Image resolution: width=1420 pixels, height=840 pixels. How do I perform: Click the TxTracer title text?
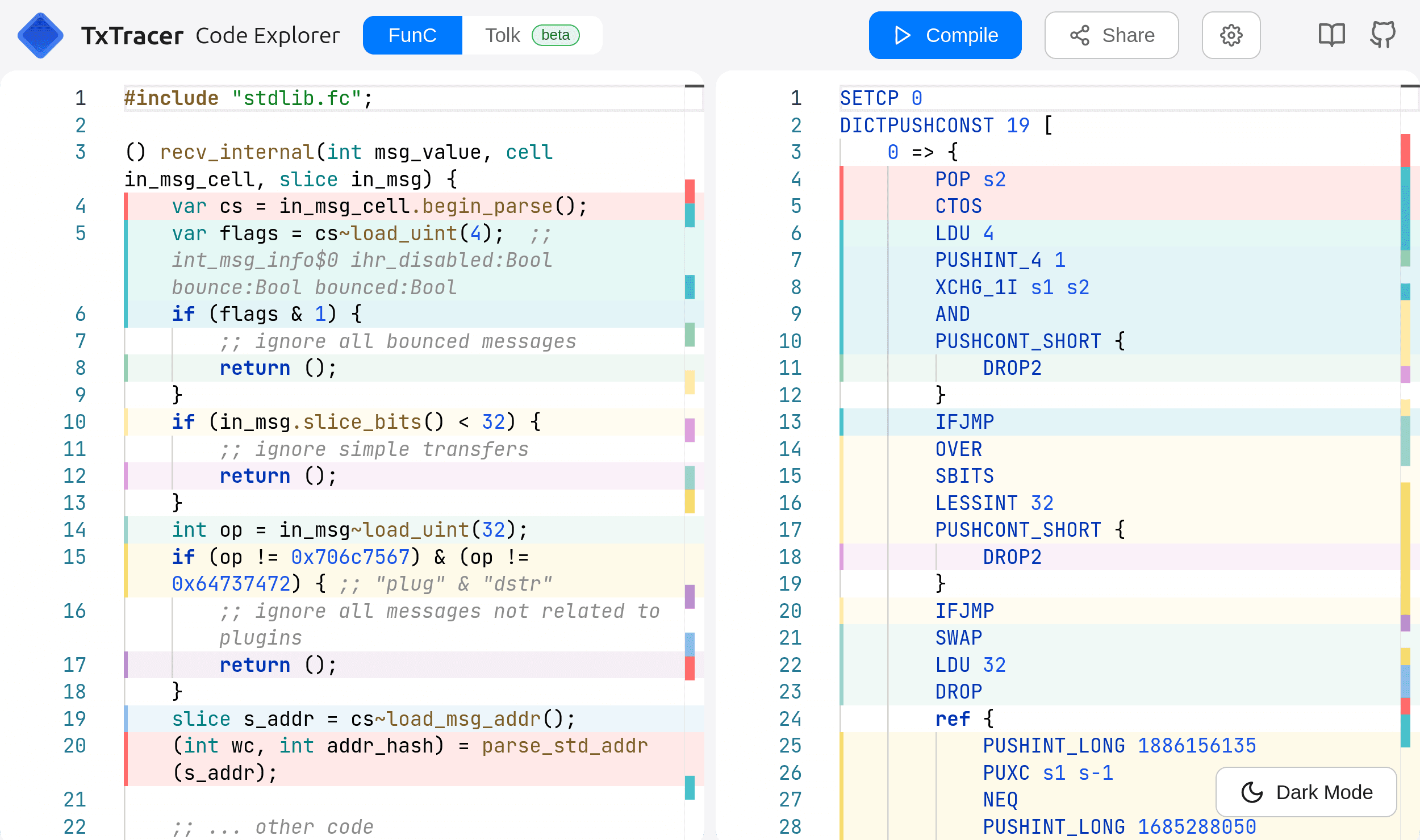pos(132,36)
